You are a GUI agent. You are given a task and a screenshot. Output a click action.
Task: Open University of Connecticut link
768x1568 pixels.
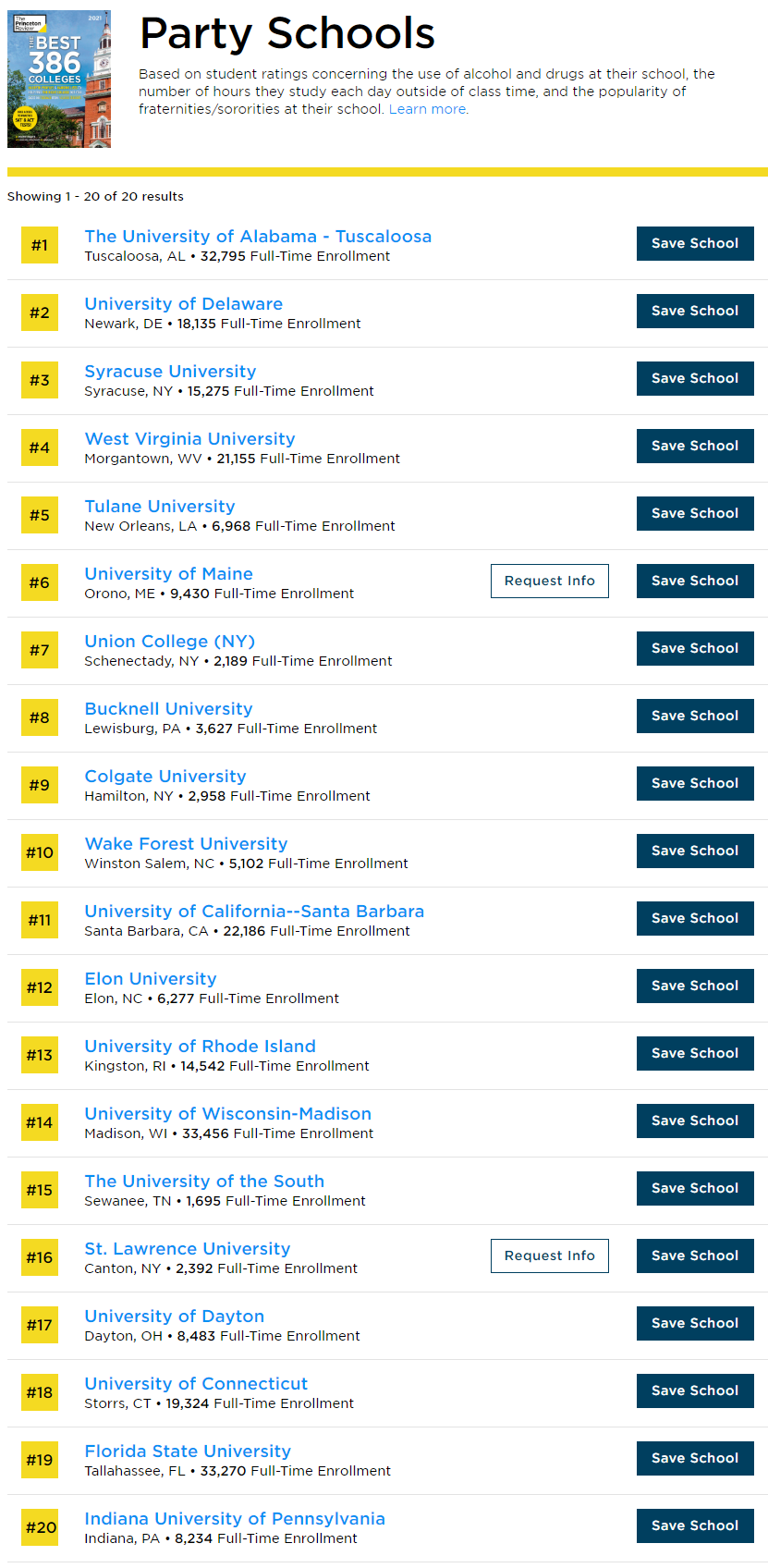pos(196,1384)
